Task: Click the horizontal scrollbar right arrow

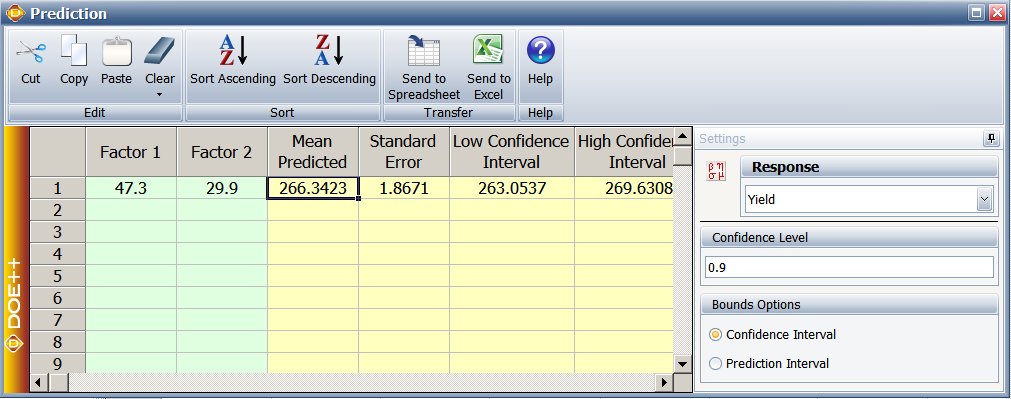Action: (x=665, y=383)
